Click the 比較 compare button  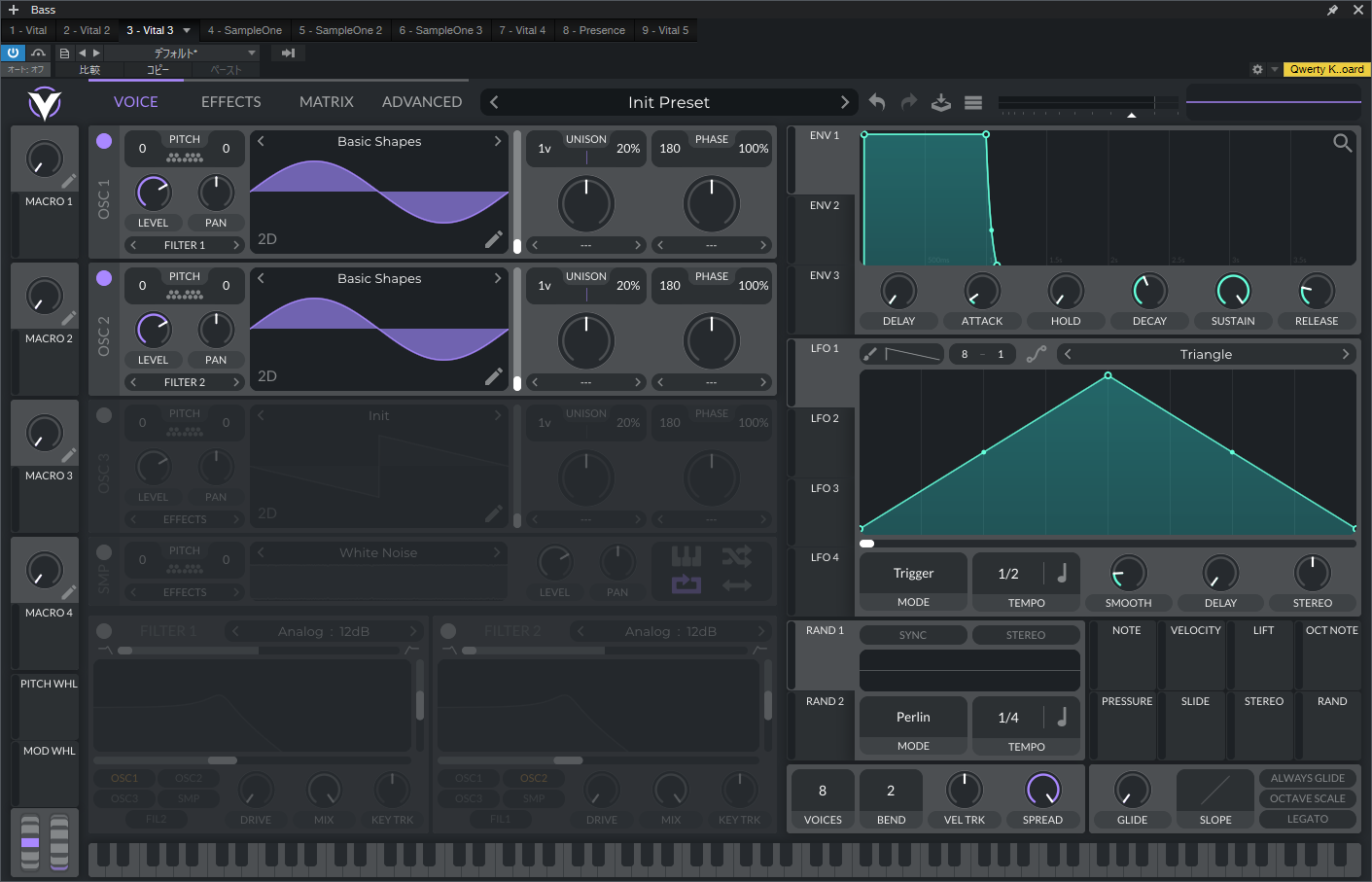pyautogui.click(x=89, y=70)
